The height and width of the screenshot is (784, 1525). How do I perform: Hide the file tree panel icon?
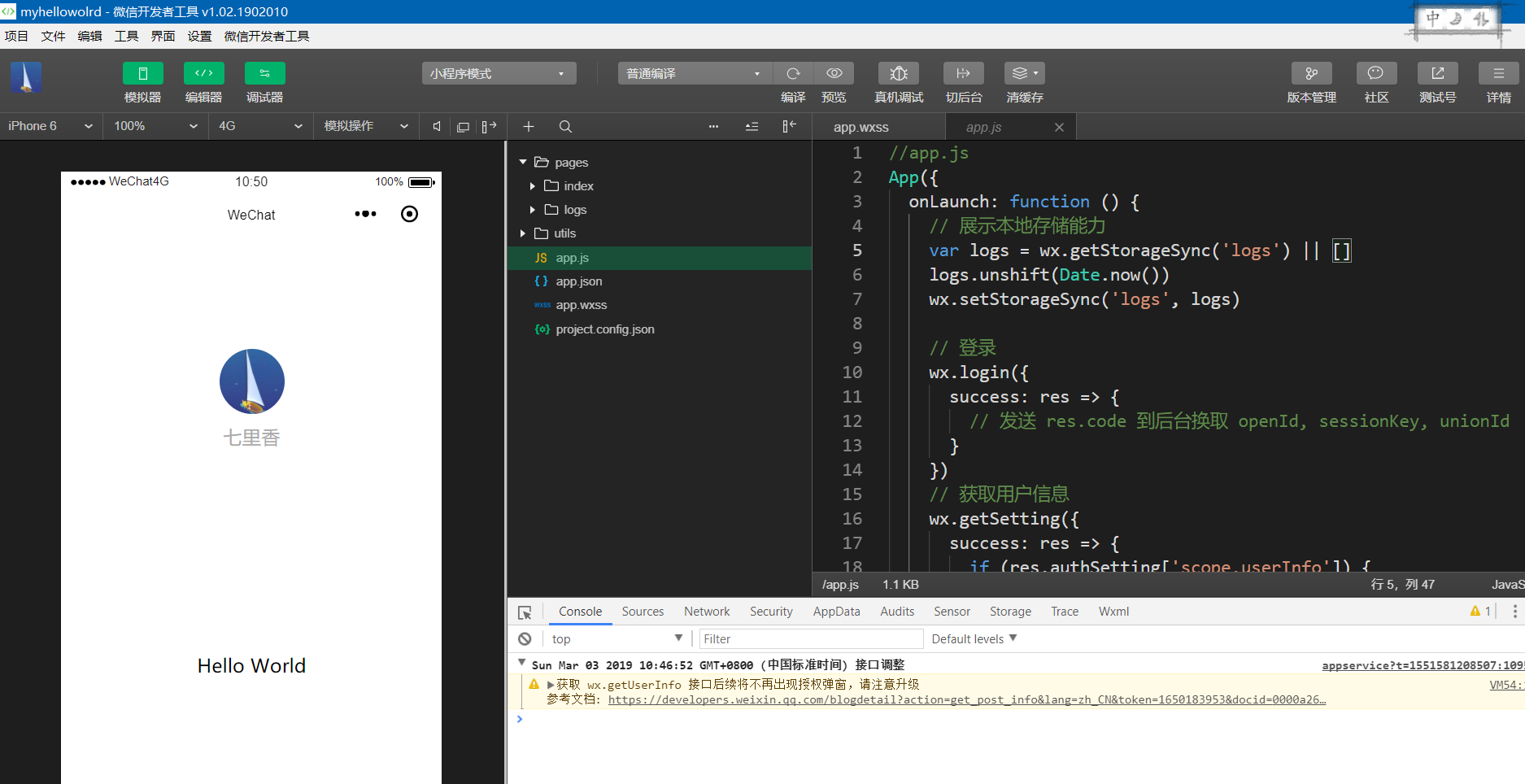click(x=789, y=126)
